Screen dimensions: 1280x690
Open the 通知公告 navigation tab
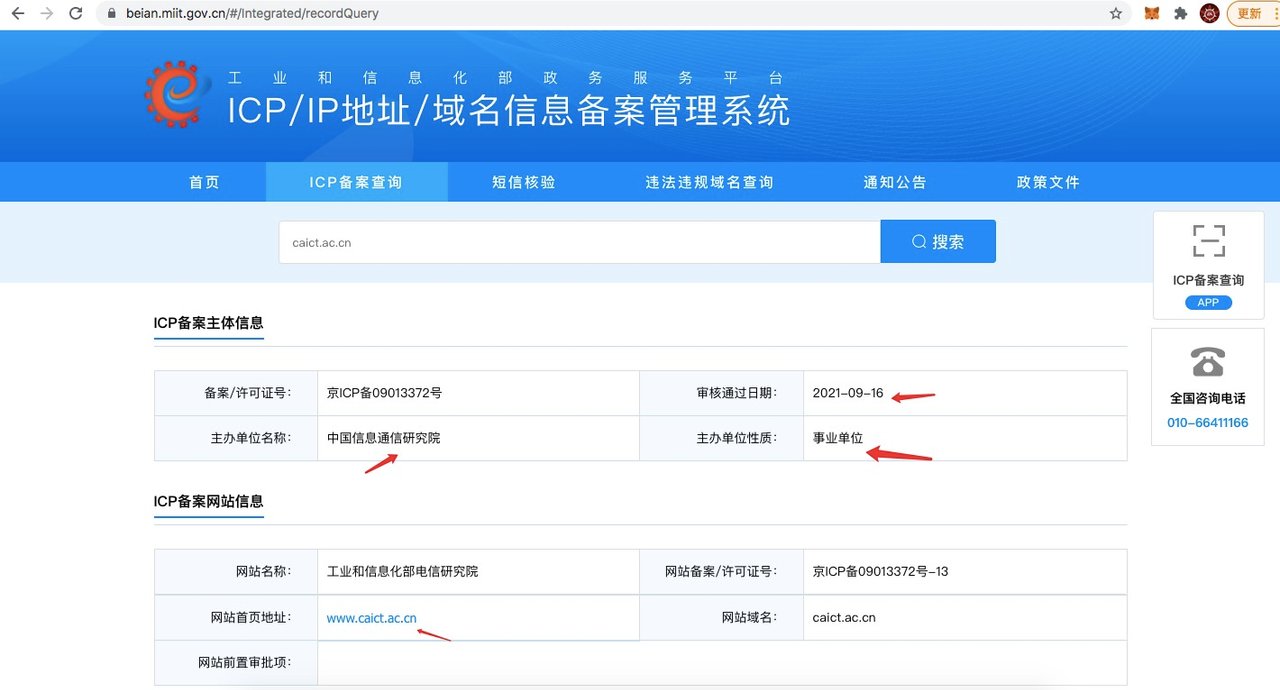click(896, 182)
